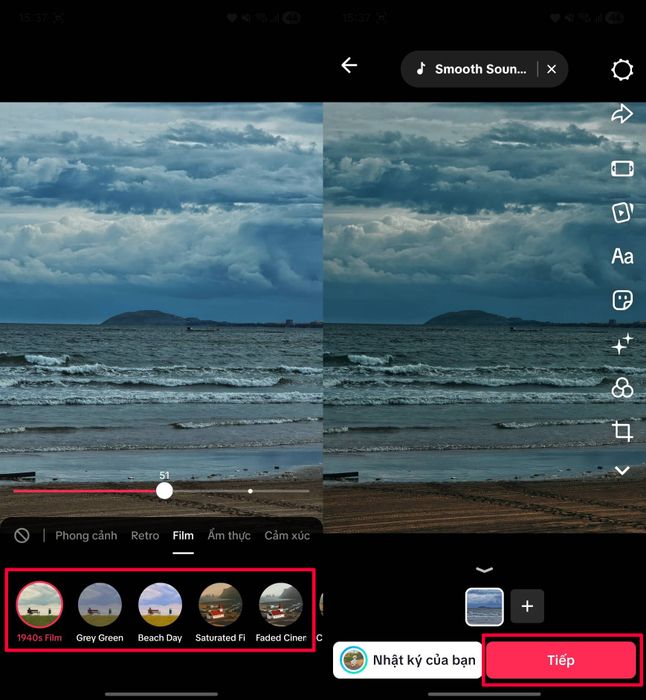This screenshot has height=700, width=646.
Task: Open the Smooth Sound music selector
Action: 471,69
